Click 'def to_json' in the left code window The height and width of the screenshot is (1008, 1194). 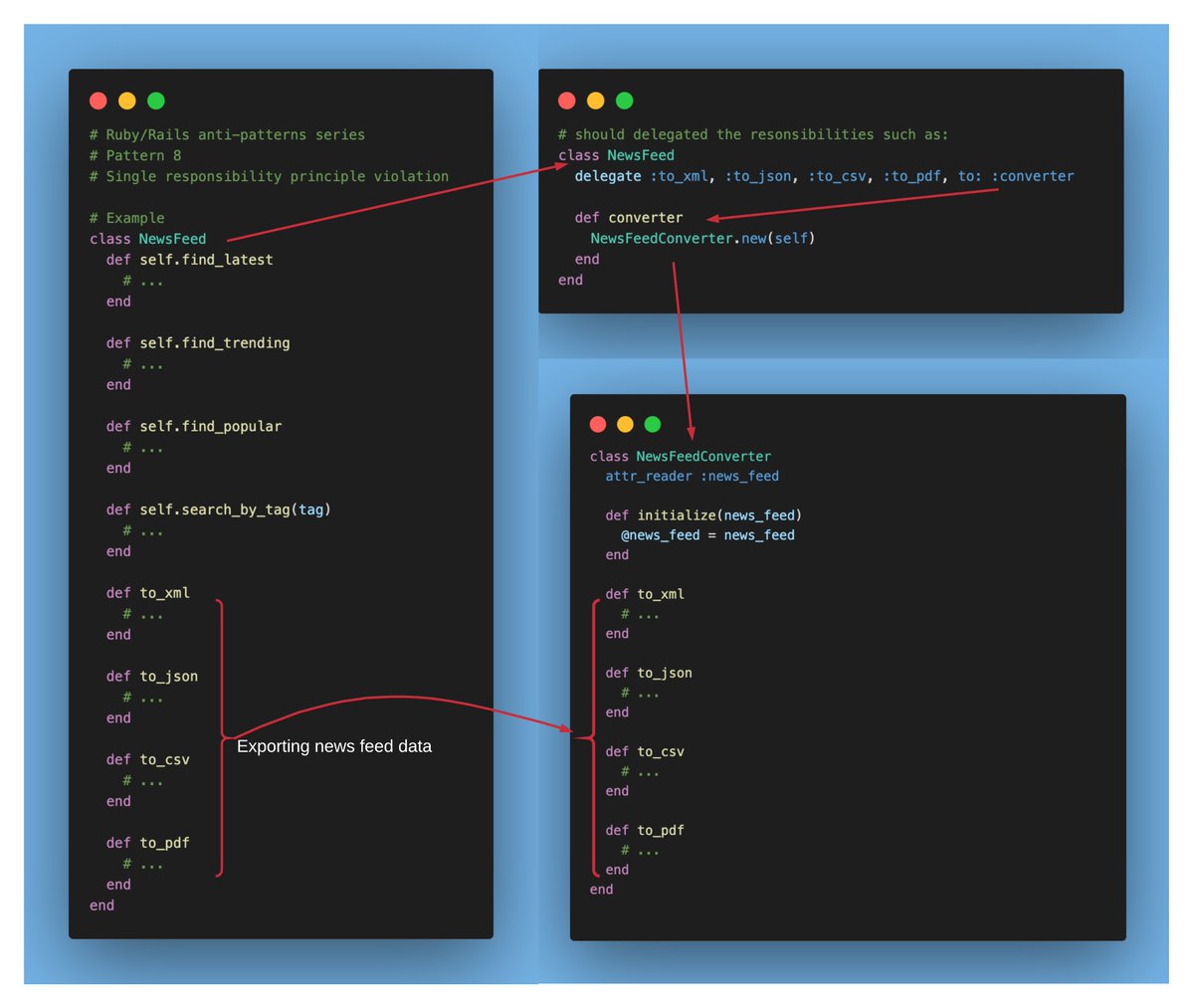[152, 677]
